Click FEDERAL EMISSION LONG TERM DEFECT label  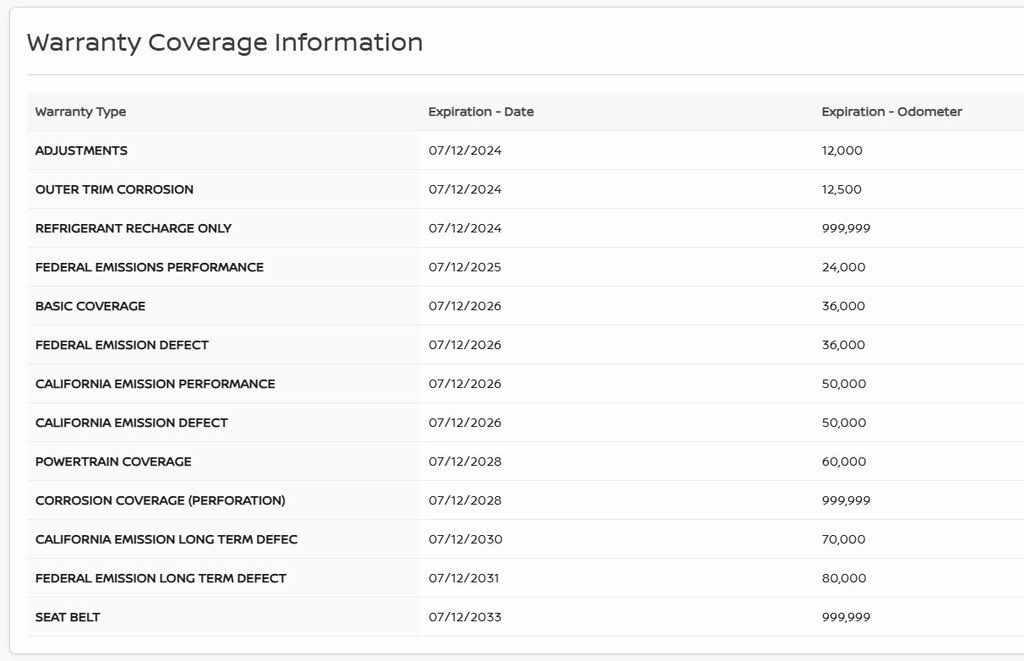(x=160, y=579)
